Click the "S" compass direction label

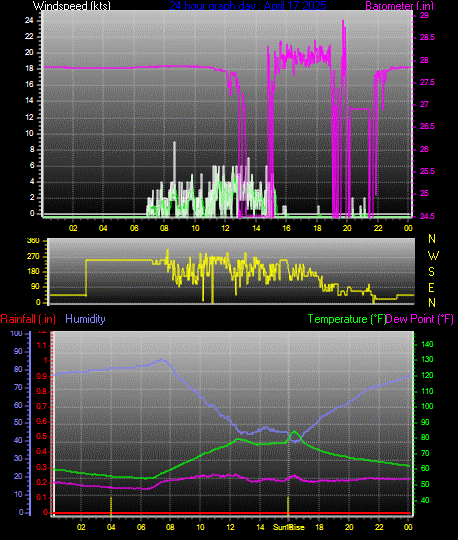pos(431,272)
